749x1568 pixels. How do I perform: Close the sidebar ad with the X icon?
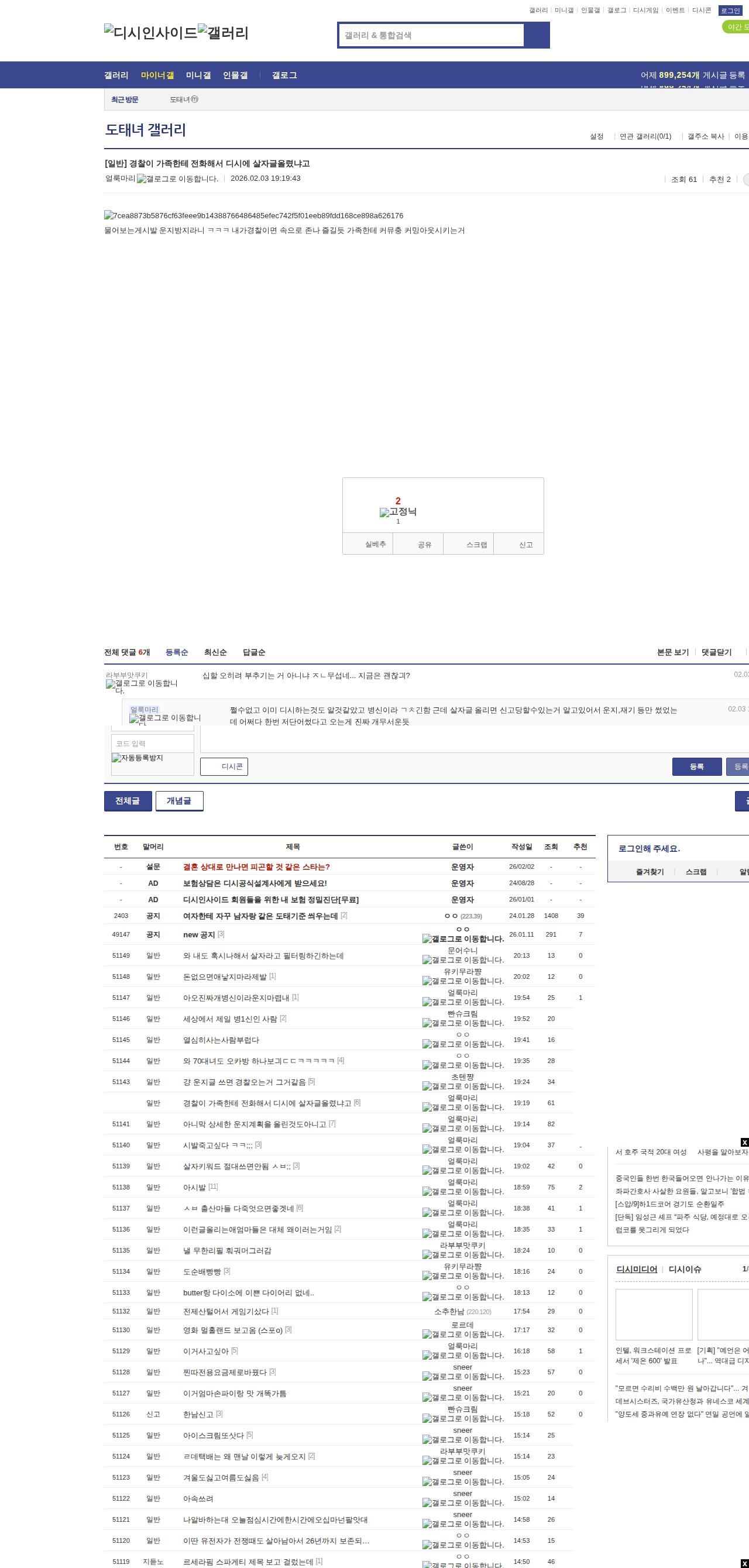[744, 1143]
